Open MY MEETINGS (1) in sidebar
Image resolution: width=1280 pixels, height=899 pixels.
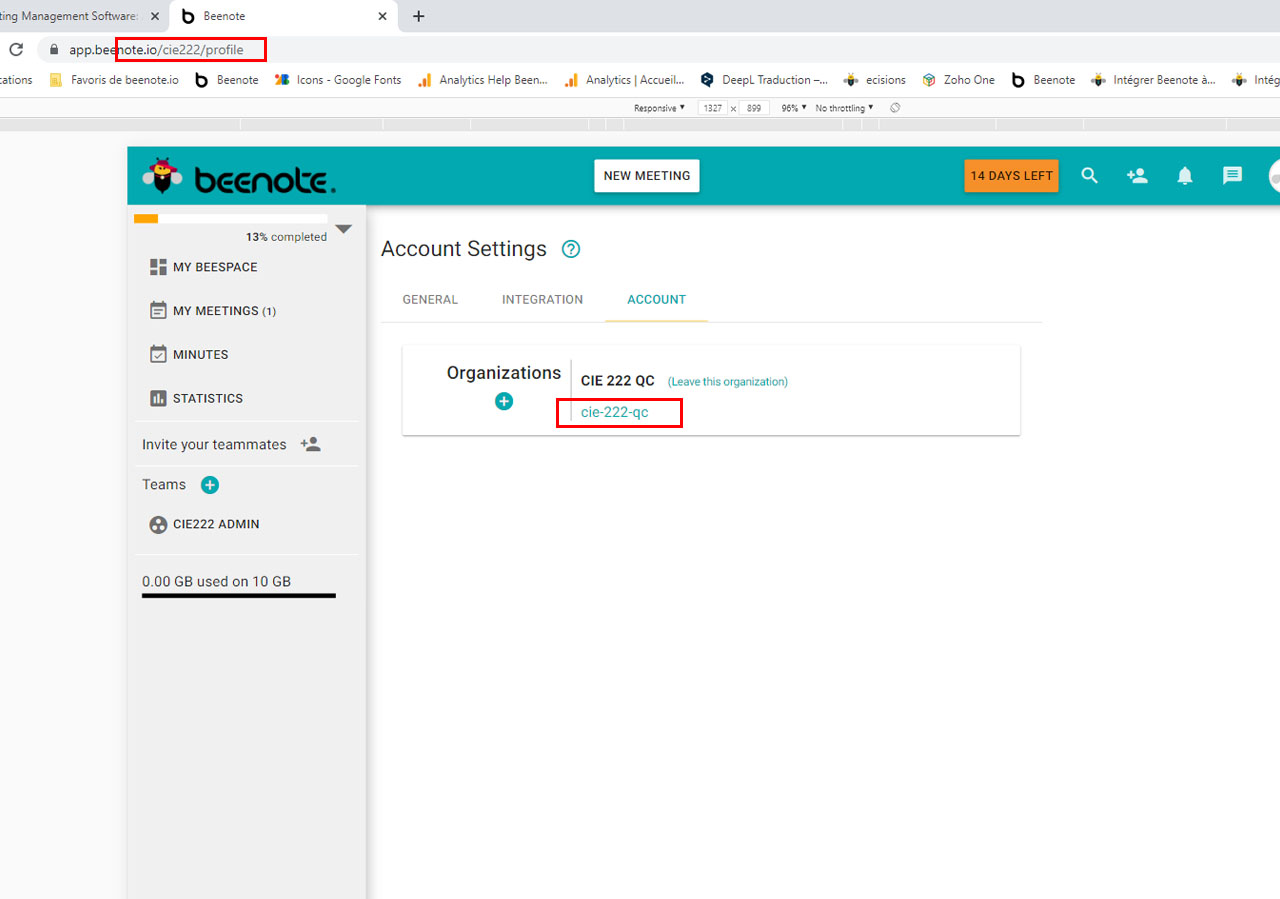pyautogui.click(x=224, y=311)
